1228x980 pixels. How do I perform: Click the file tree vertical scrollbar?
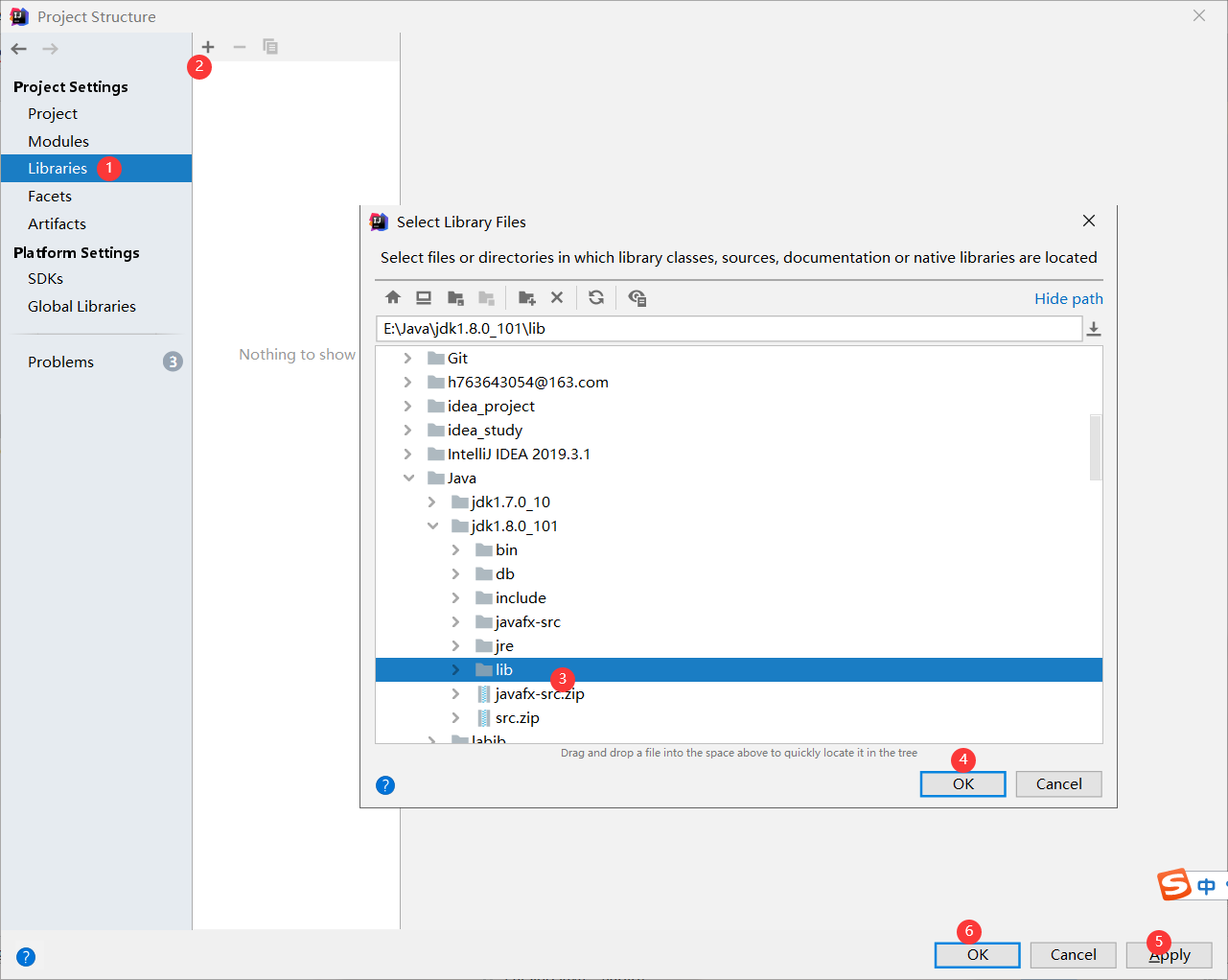point(1096,447)
